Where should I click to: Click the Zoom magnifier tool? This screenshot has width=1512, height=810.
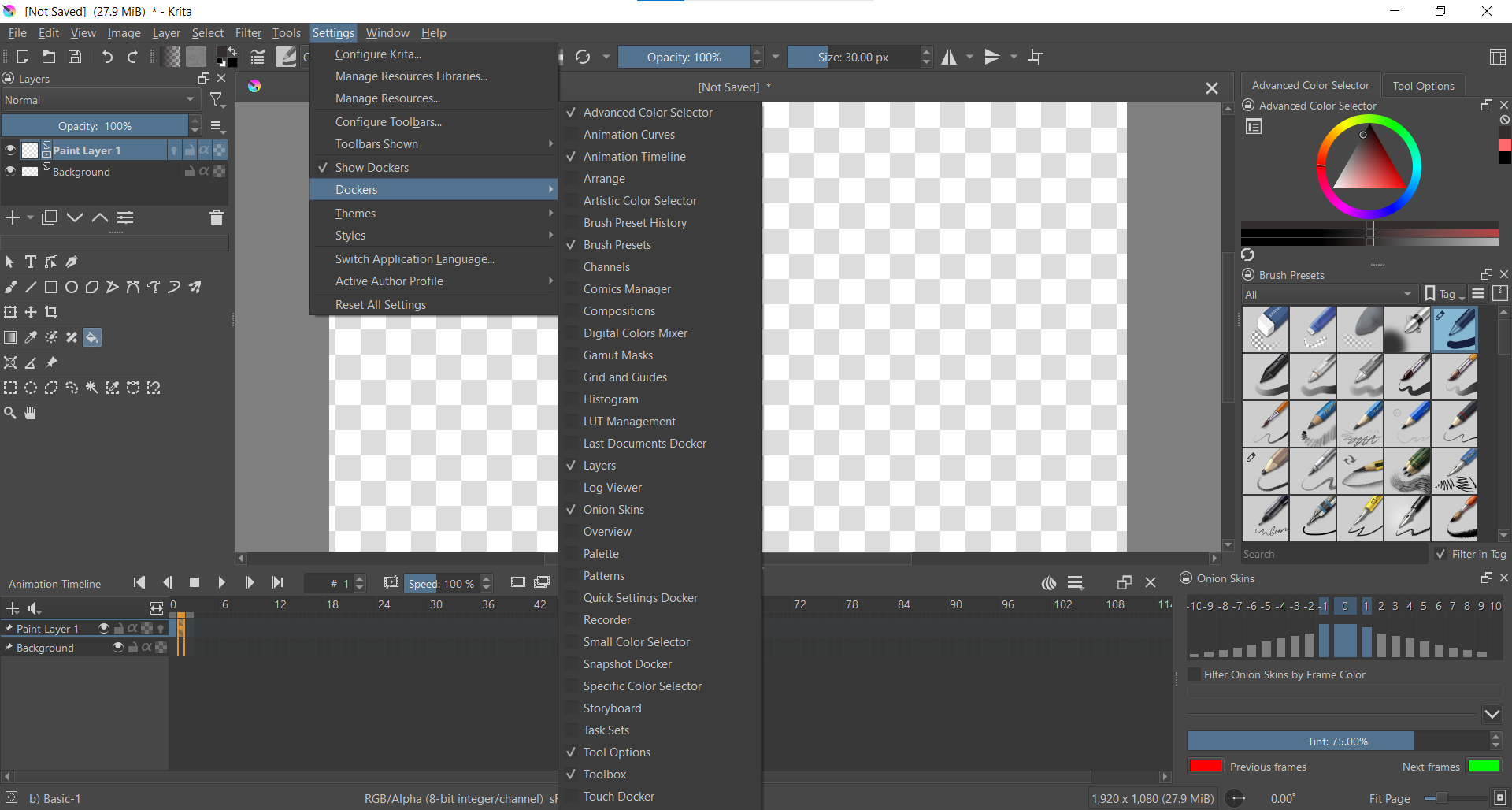(10, 414)
